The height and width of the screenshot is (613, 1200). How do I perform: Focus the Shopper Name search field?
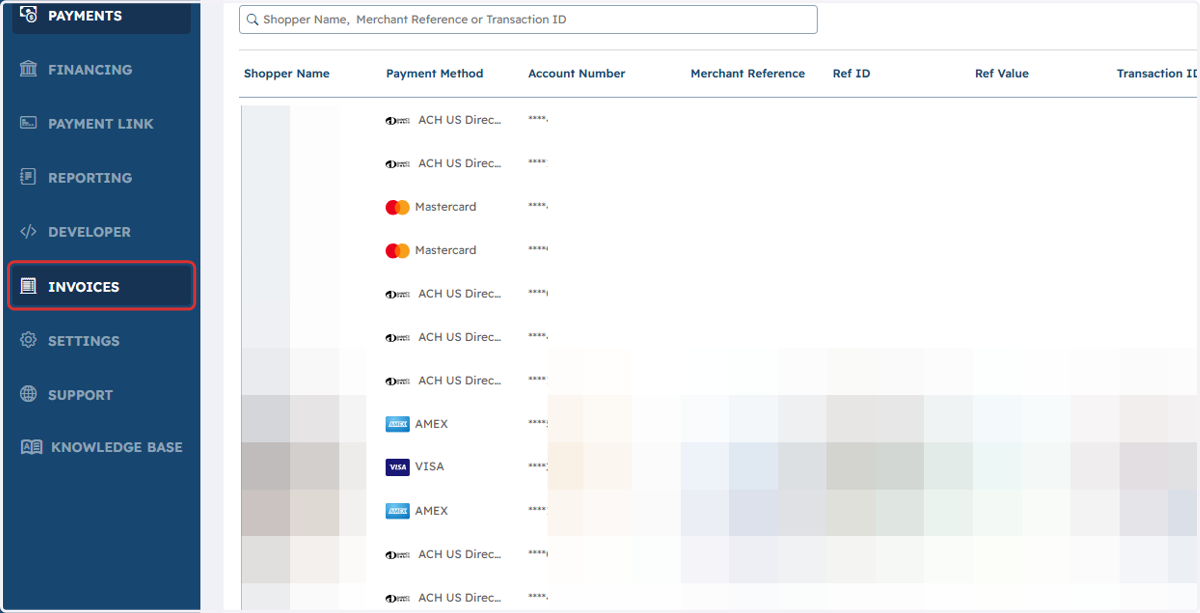tap(528, 19)
